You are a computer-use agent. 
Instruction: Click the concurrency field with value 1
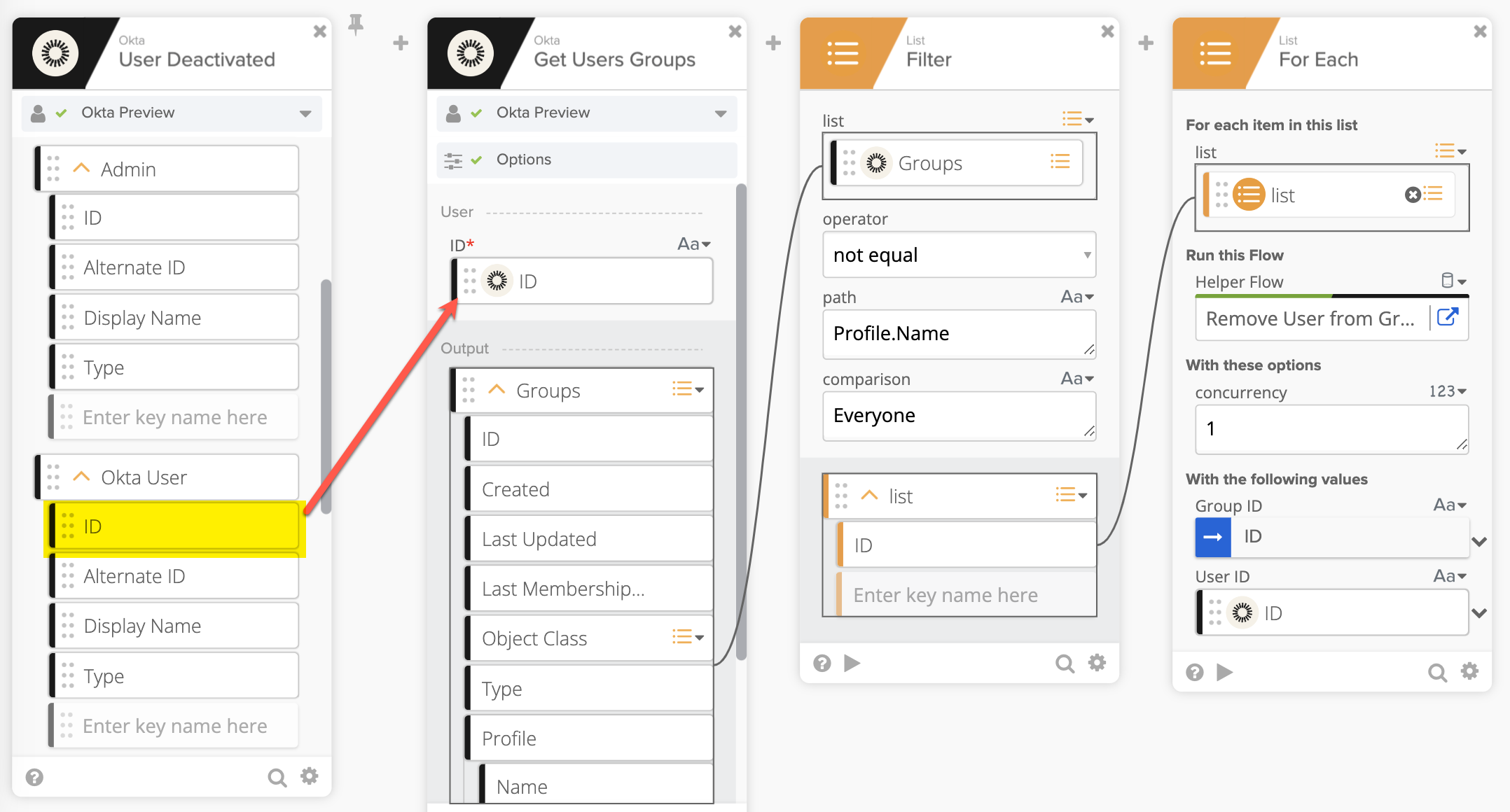click(1331, 429)
